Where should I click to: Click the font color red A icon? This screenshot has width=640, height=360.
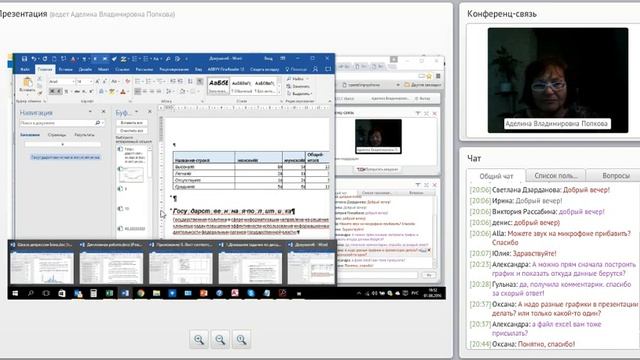[122, 92]
